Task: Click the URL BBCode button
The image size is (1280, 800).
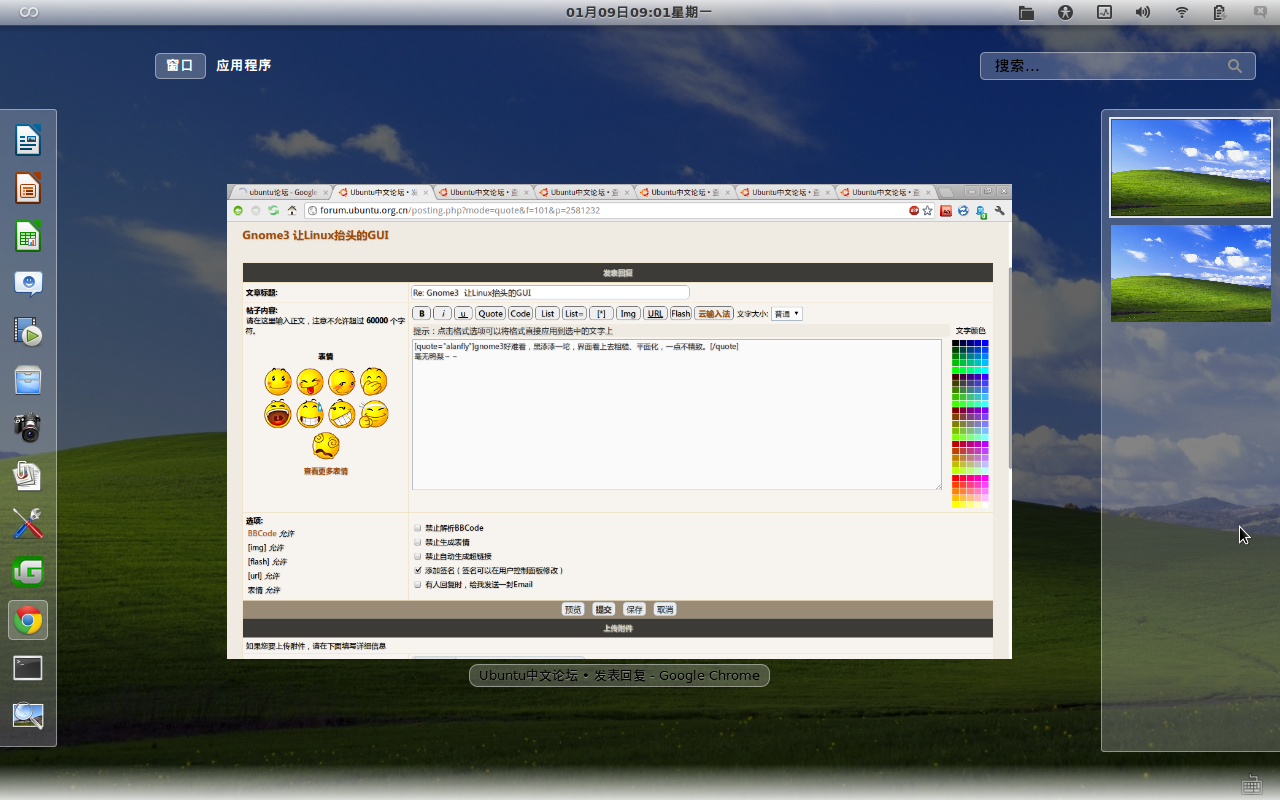Action: (x=655, y=313)
